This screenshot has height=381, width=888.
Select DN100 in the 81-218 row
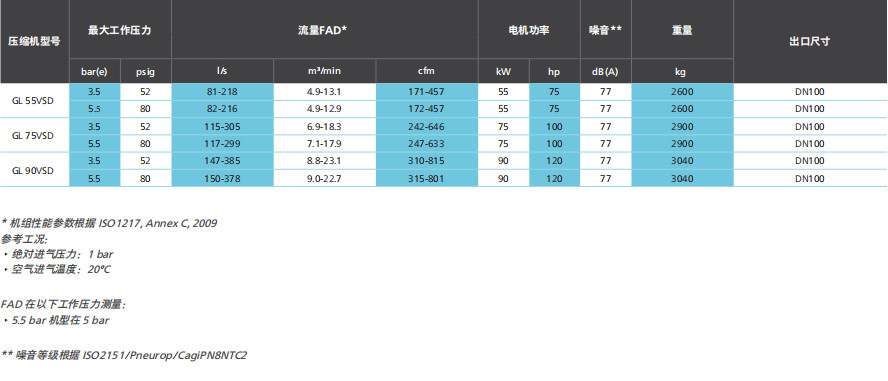[x=810, y=92]
